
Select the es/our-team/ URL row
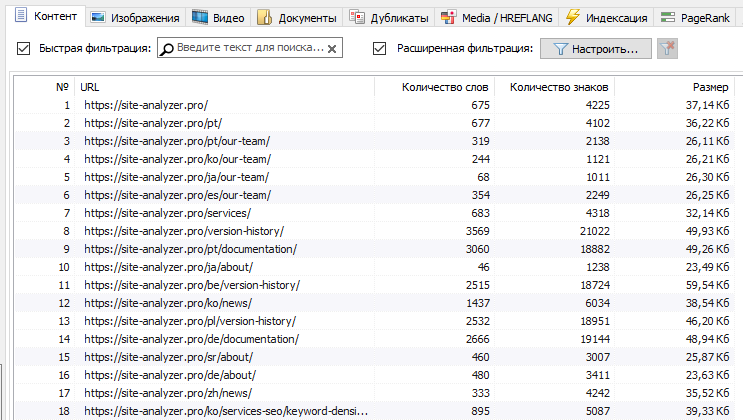(374, 195)
